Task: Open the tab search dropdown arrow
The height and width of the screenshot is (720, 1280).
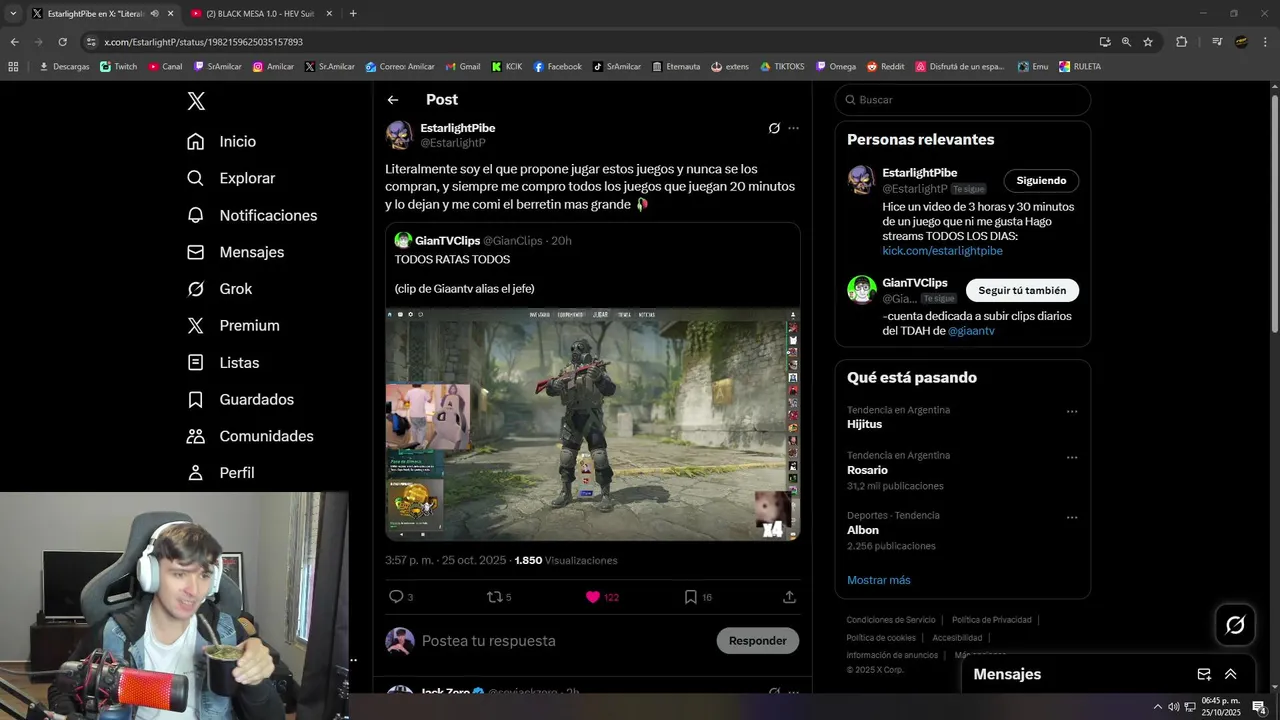Action: (x=13, y=13)
